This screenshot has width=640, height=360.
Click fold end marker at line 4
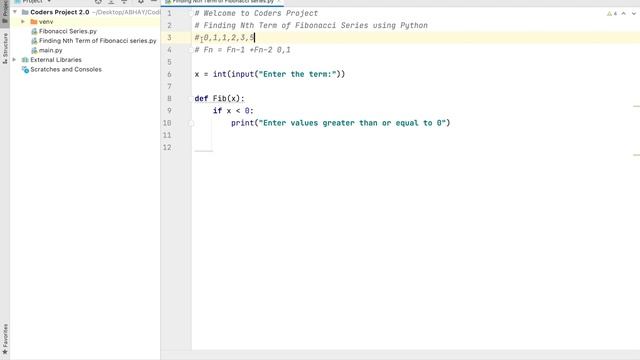click(x=191, y=50)
